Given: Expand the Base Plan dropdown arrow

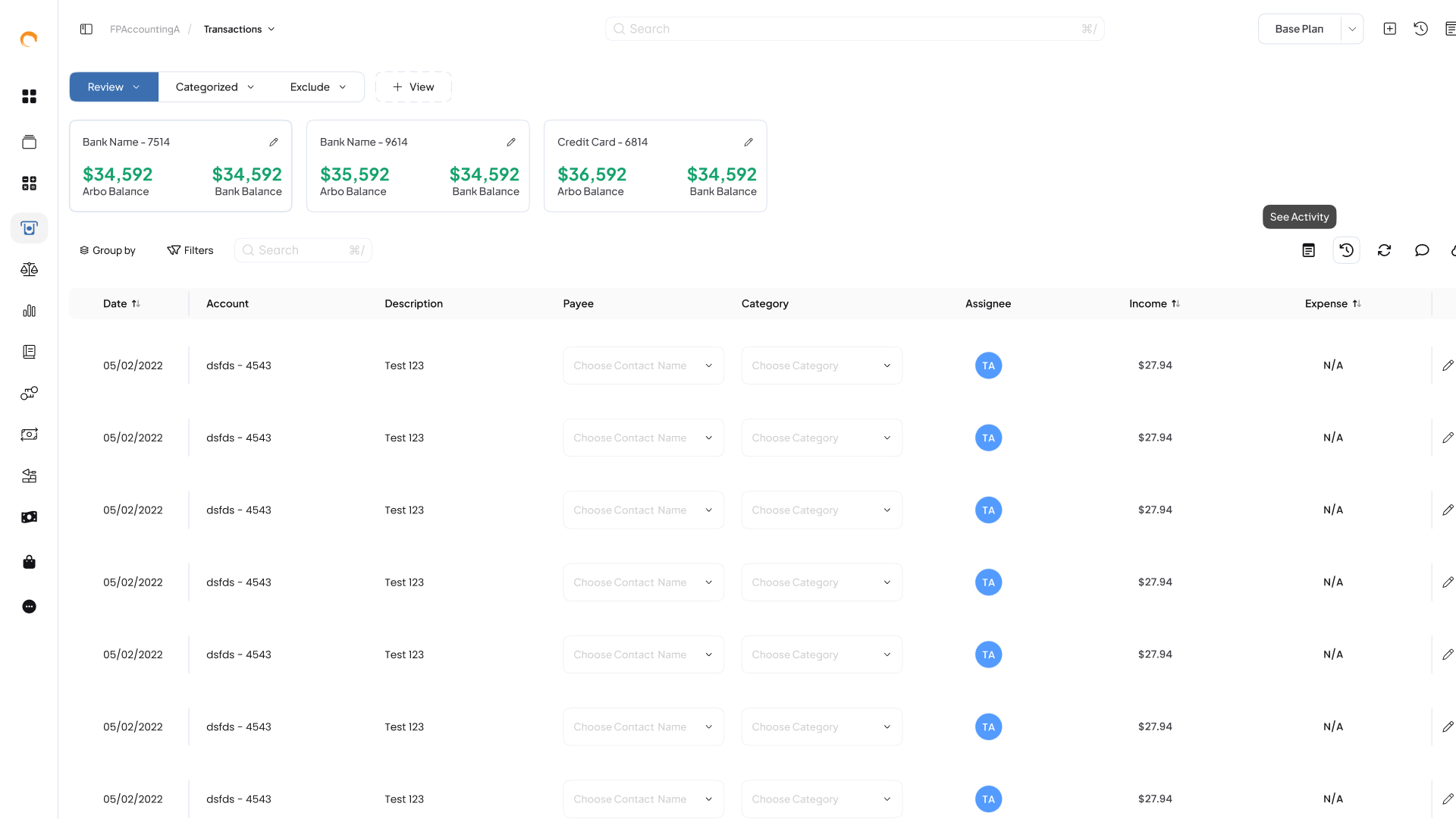Looking at the screenshot, I should (1352, 29).
